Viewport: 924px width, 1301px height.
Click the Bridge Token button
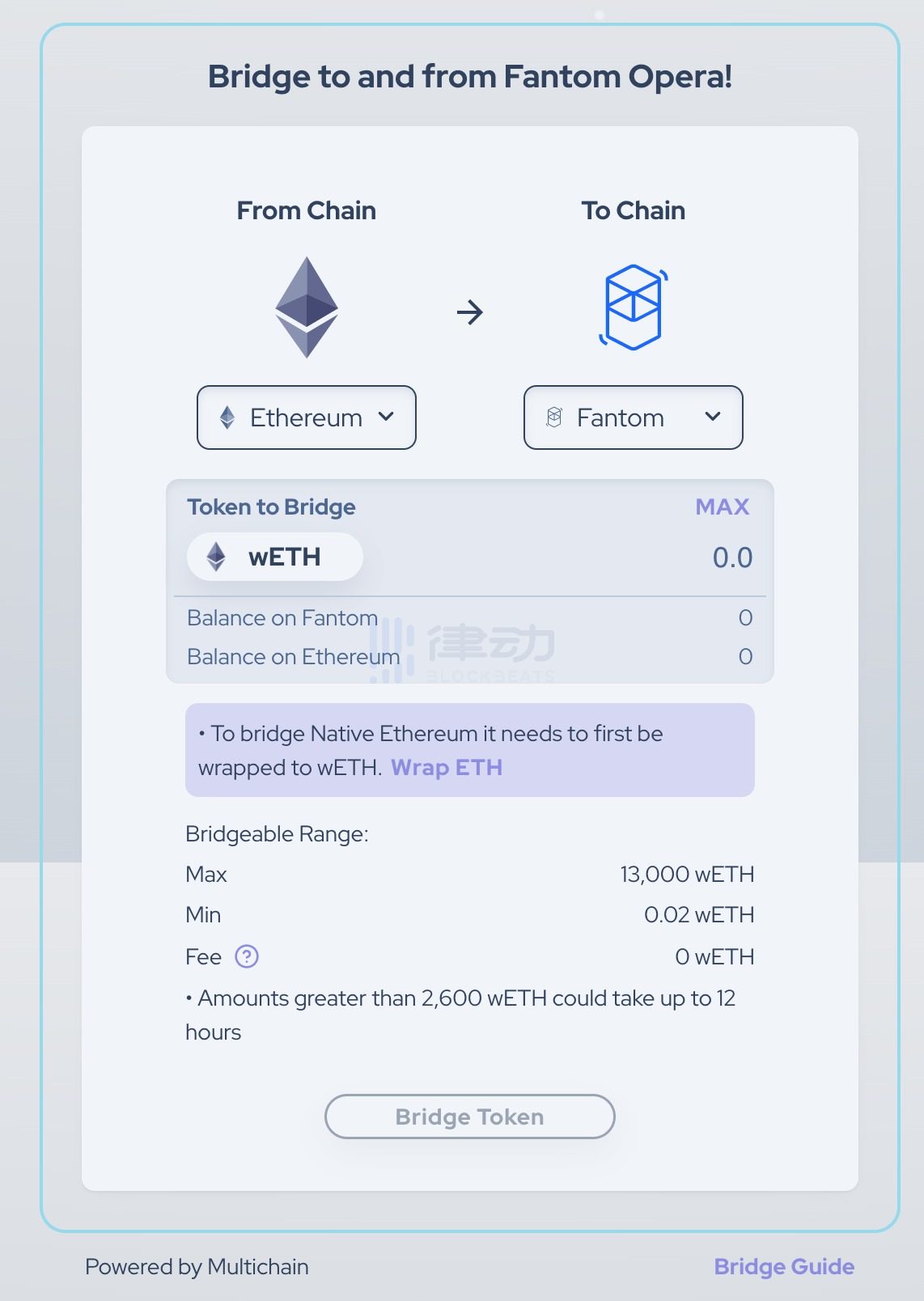(469, 1117)
